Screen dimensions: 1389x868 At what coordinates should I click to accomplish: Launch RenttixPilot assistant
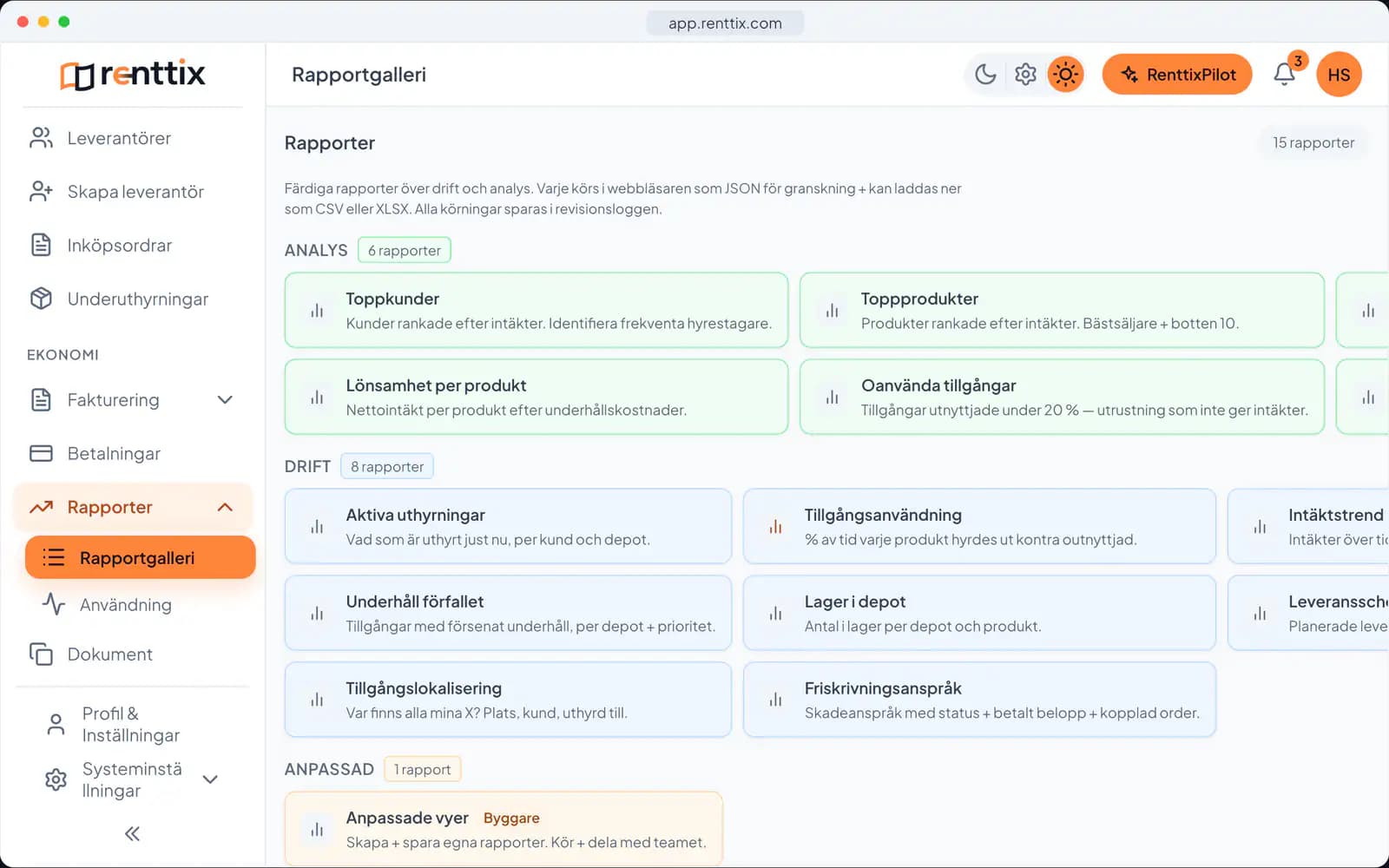1177,75
